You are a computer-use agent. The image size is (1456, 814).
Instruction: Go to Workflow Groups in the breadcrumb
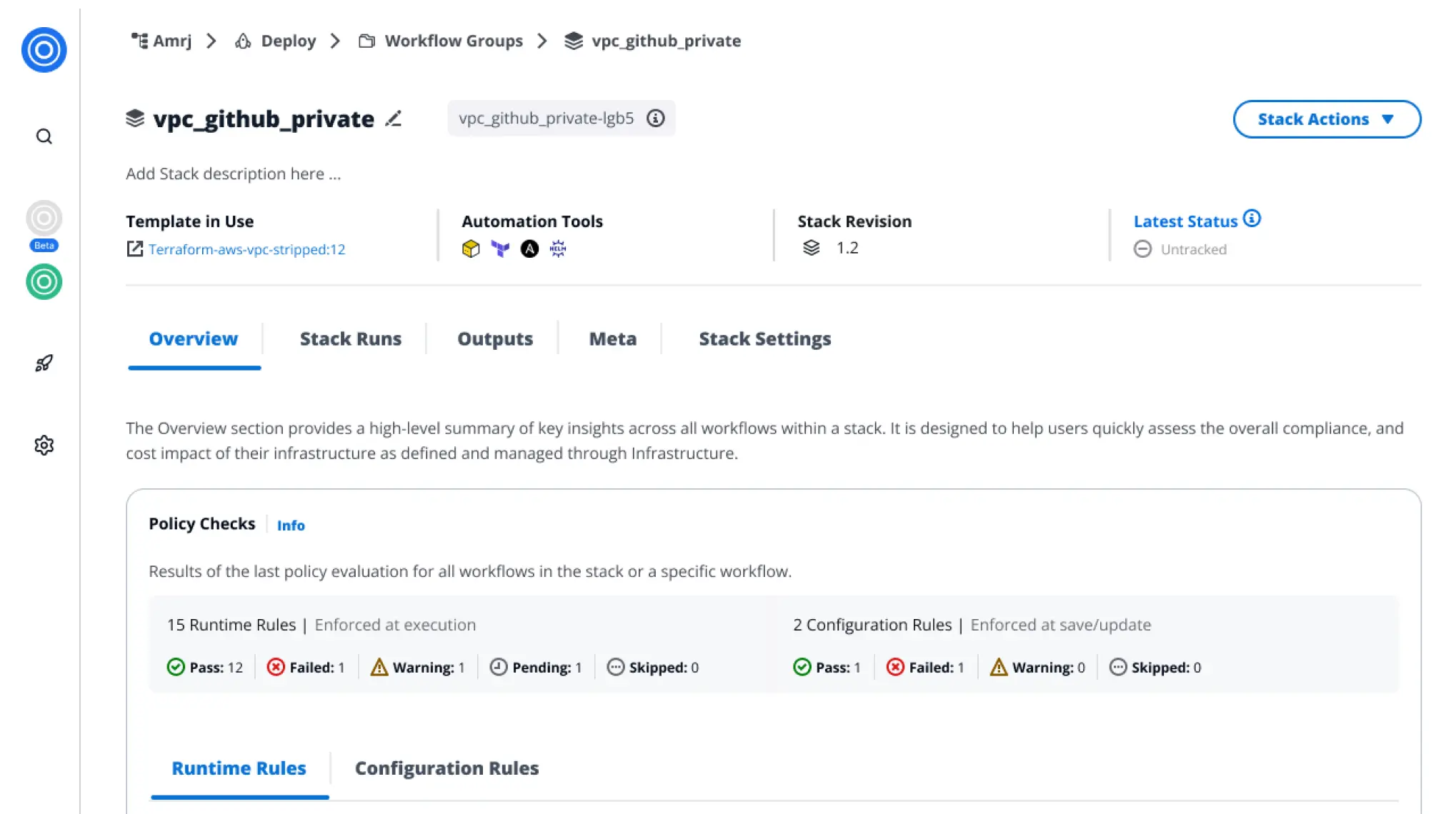click(453, 41)
